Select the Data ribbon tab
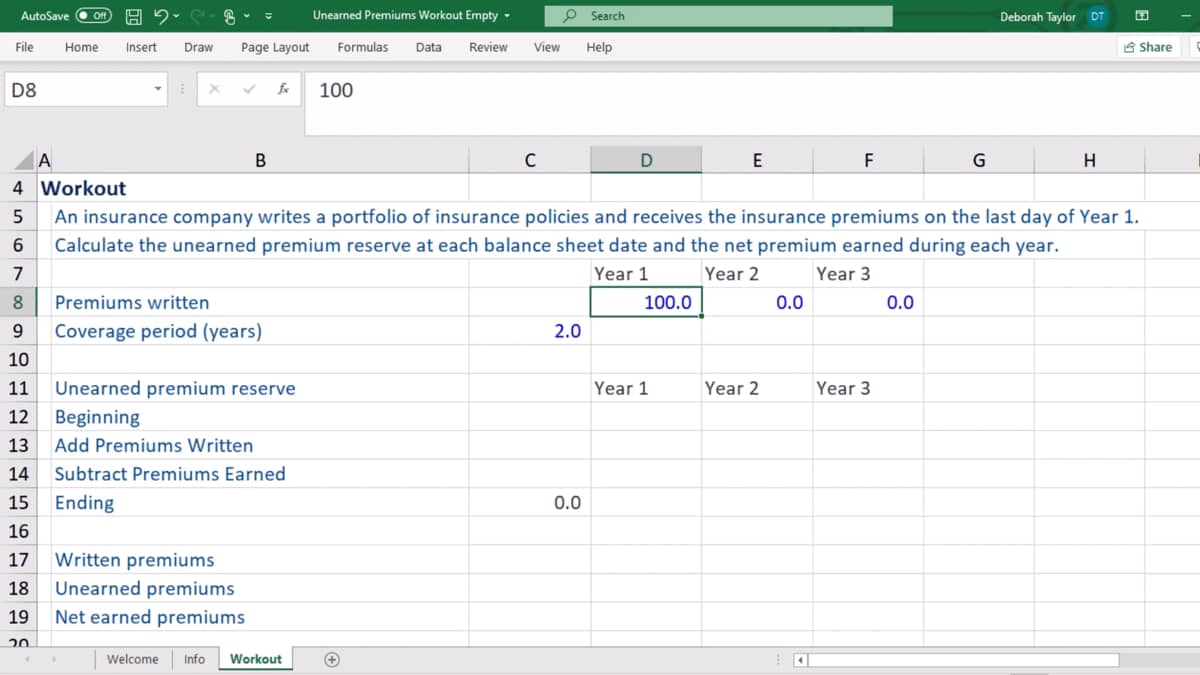This screenshot has width=1200, height=675. point(429,47)
